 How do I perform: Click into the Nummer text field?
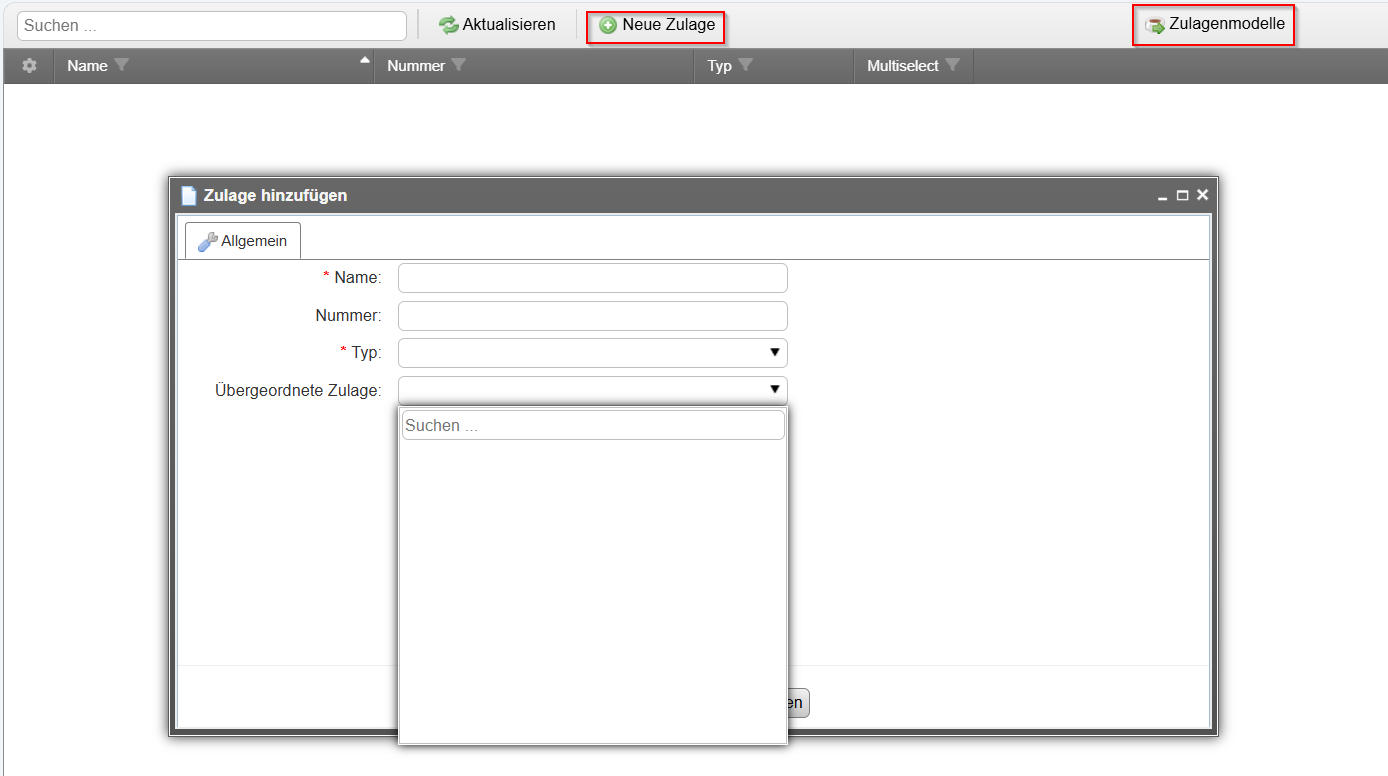pyautogui.click(x=592, y=316)
